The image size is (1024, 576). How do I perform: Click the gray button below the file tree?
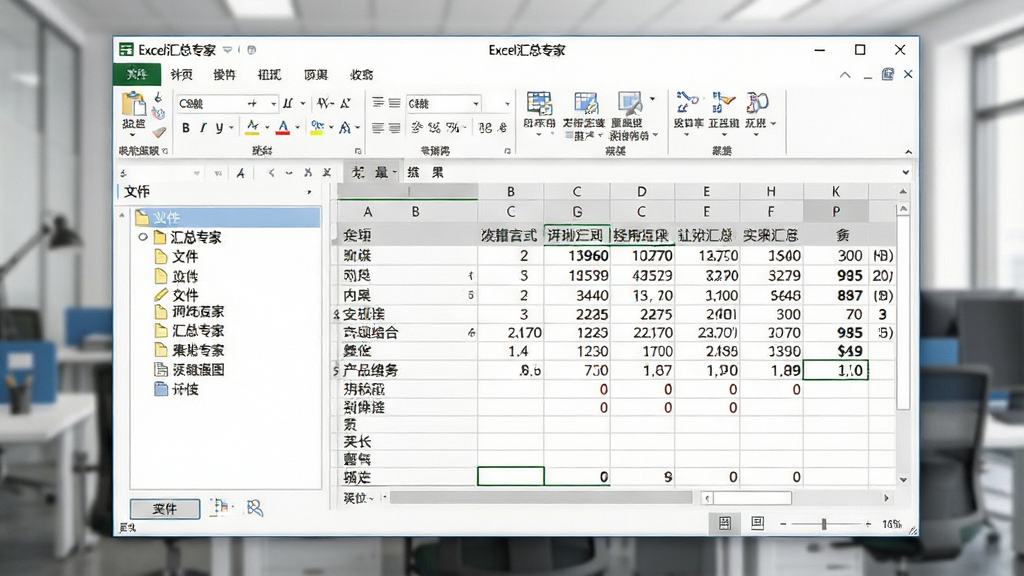coord(165,508)
